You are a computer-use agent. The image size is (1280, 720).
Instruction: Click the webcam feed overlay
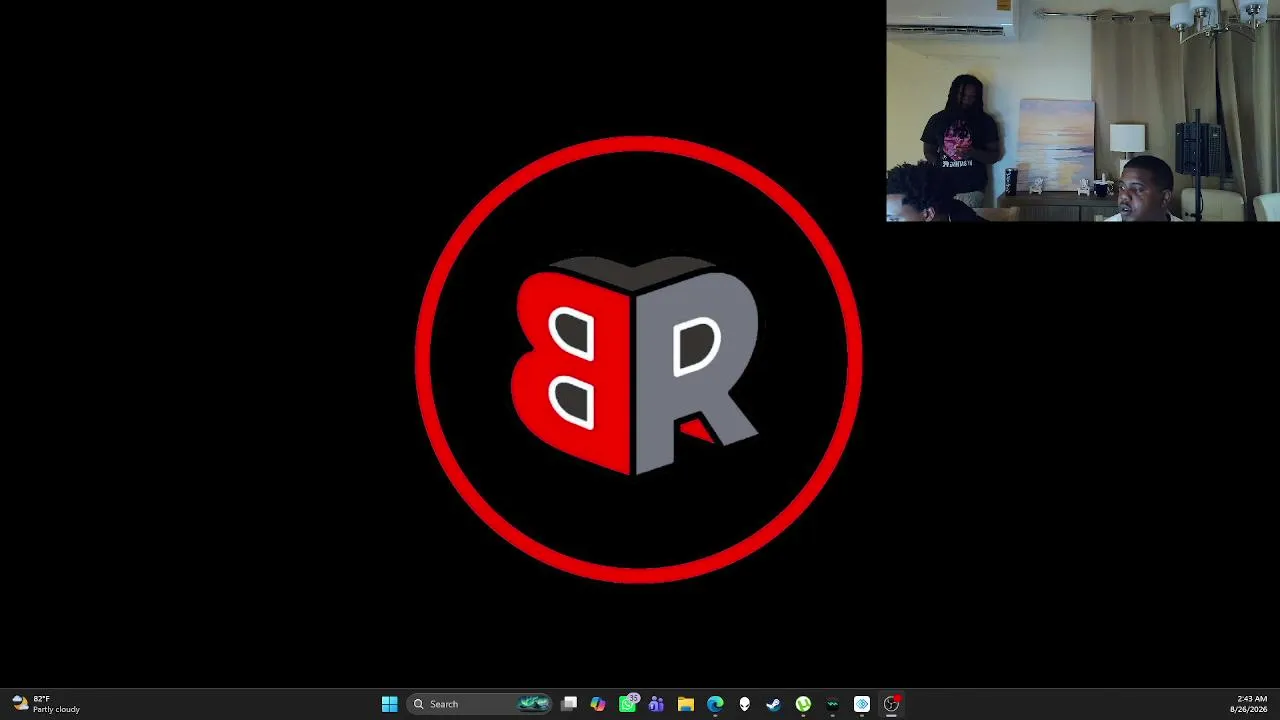click(1083, 110)
